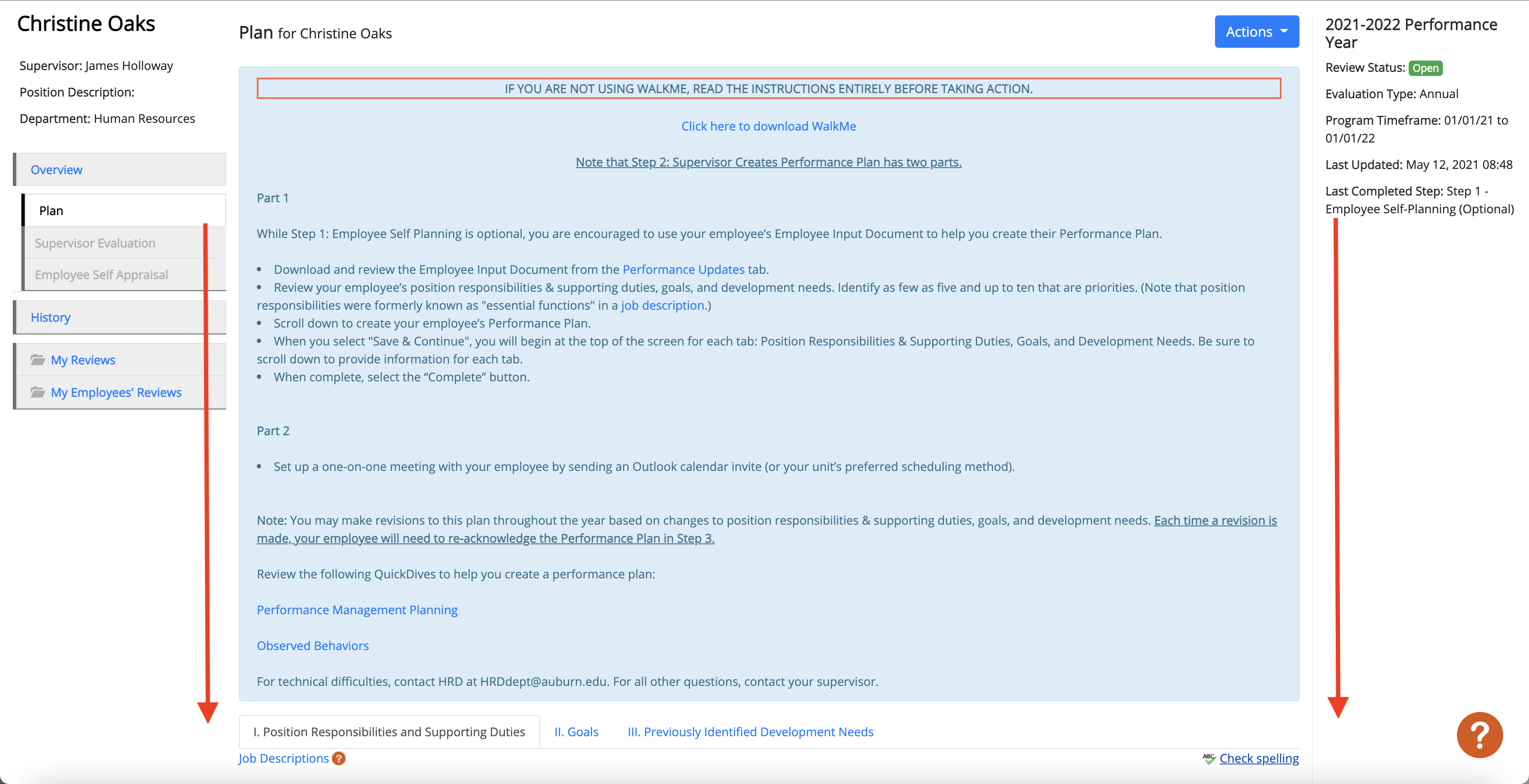Image resolution: width=1529 pixels, height=784 pixels.
Task: Open Performance Management Planning QuickDive
Action: click(x=357, y=610)
